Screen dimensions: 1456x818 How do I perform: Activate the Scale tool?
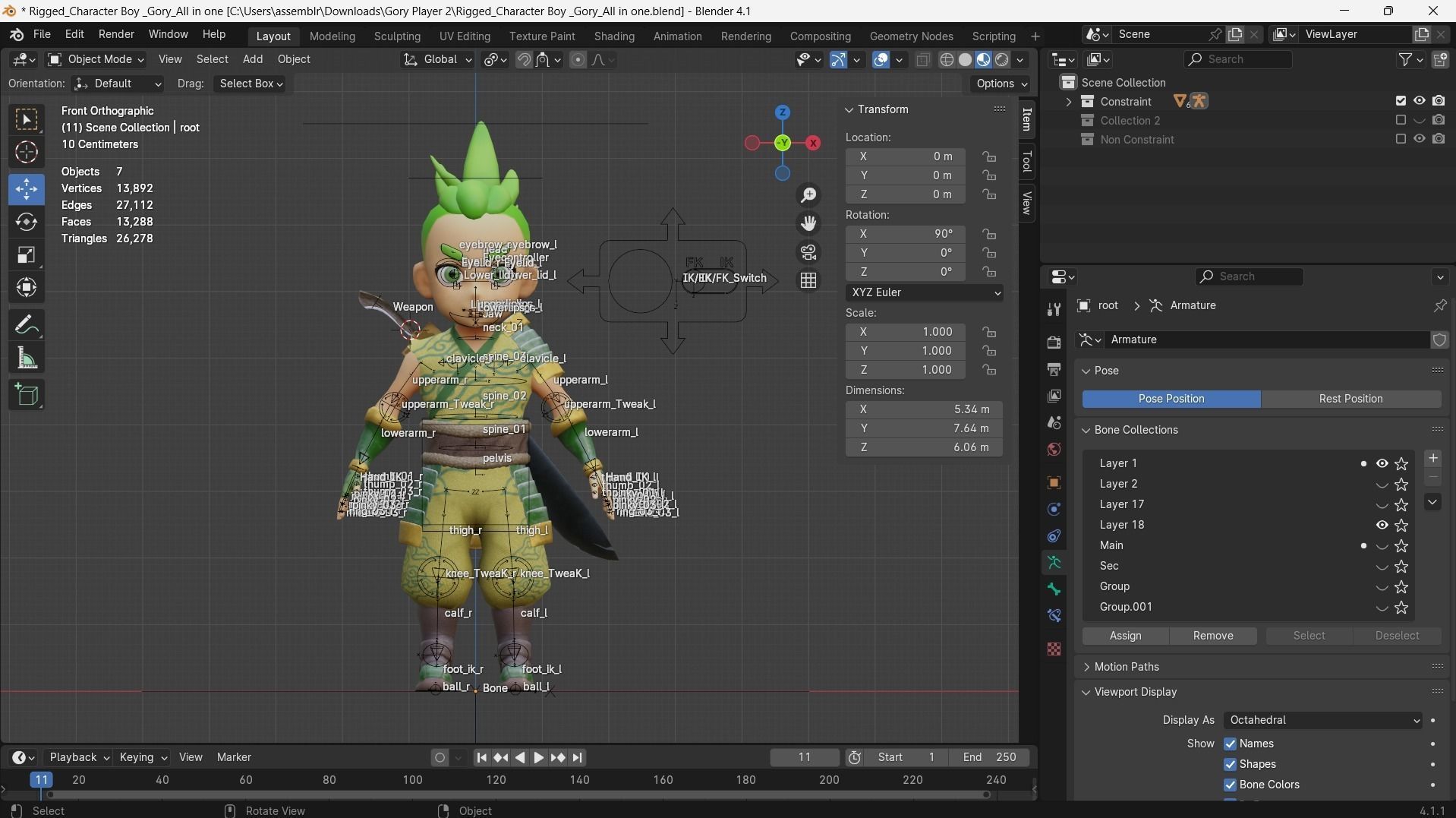(27, 254)
